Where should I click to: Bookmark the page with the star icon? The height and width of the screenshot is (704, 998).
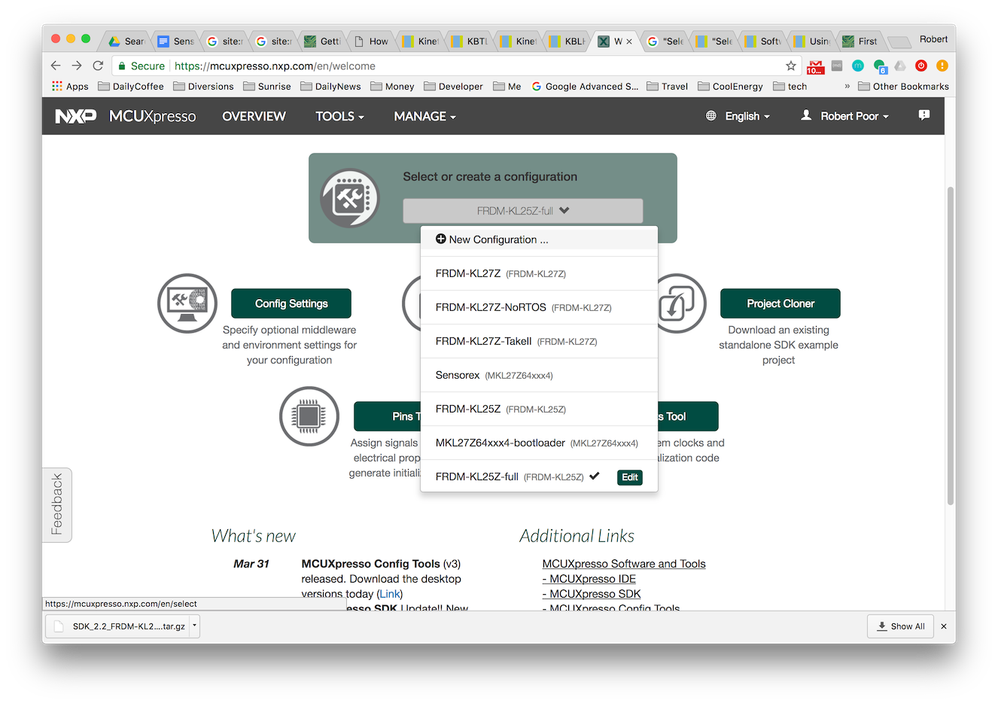tap(791, 66)
